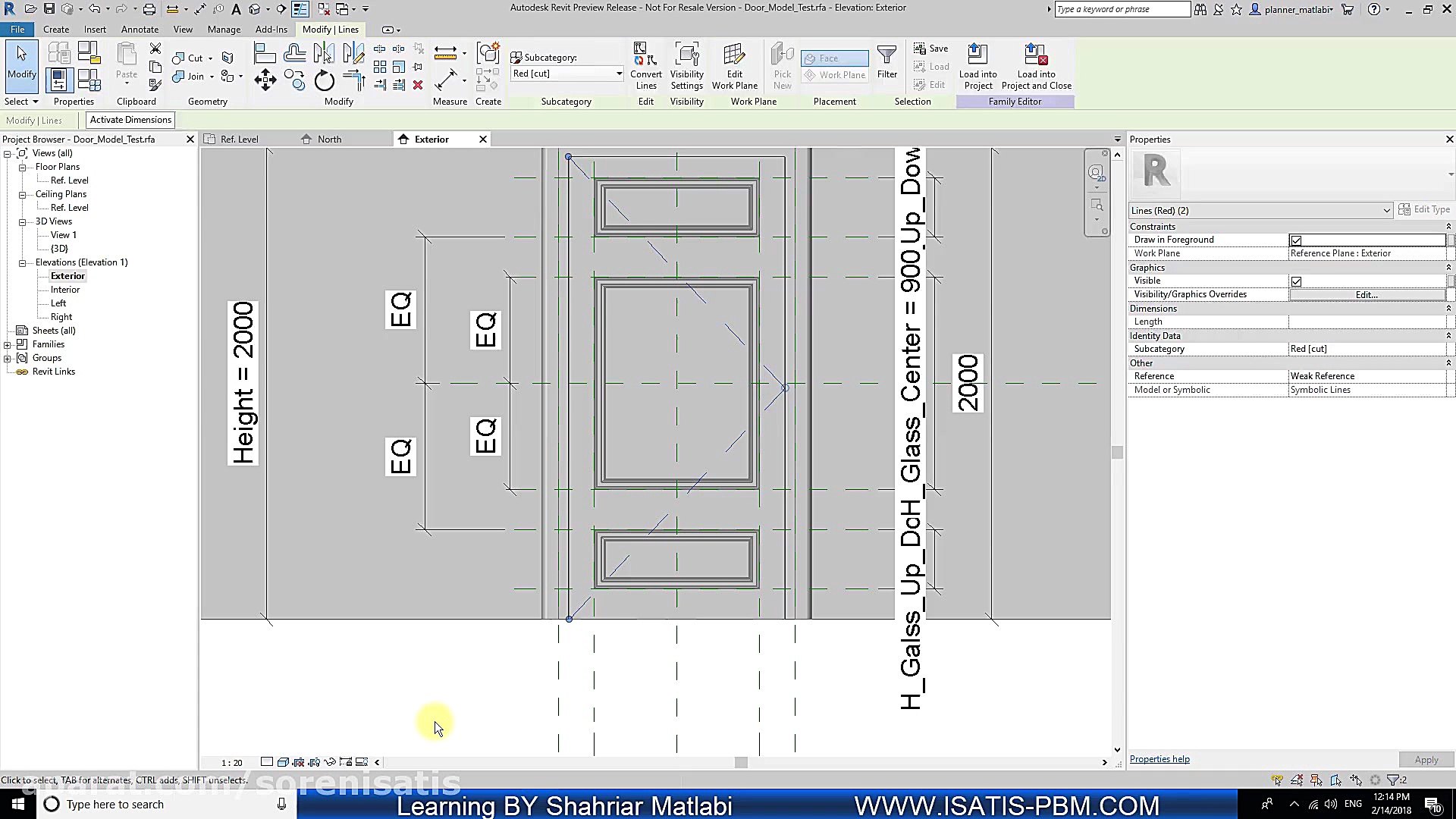Select the Align tool icon

(x=265, y=53)
